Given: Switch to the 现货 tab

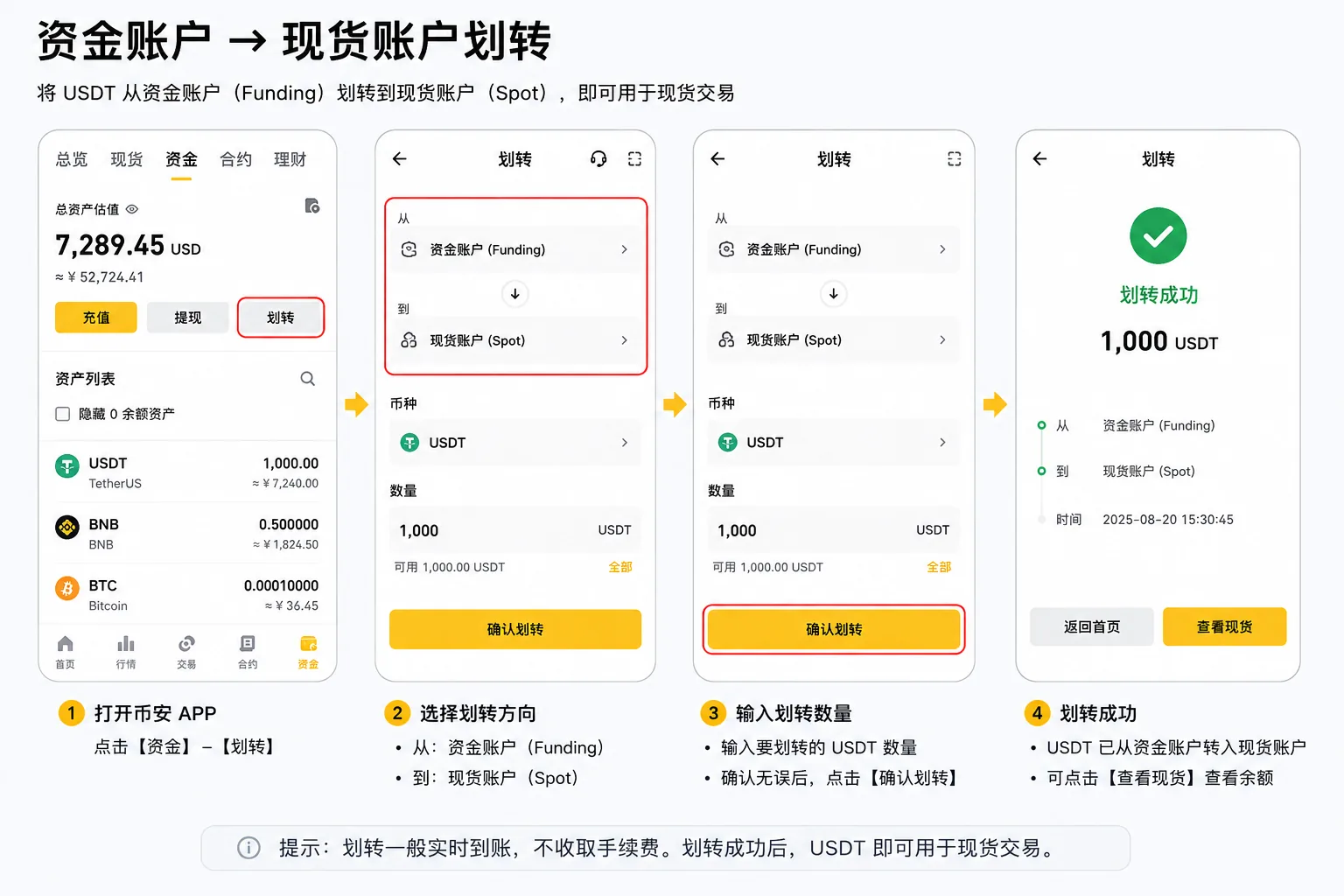Looking at the screenshot, I should click(127, 159).
